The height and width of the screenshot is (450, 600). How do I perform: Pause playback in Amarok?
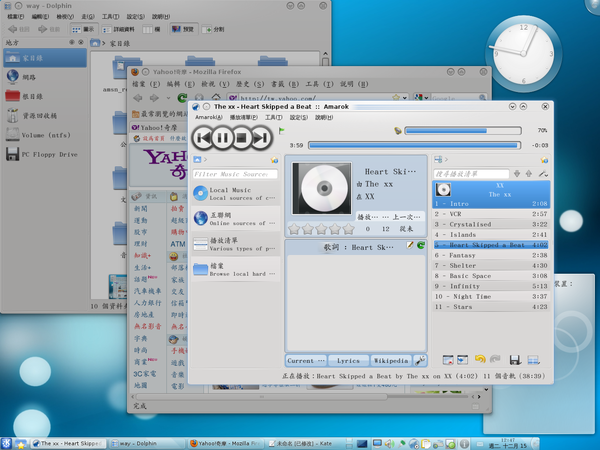click(222, 137)
